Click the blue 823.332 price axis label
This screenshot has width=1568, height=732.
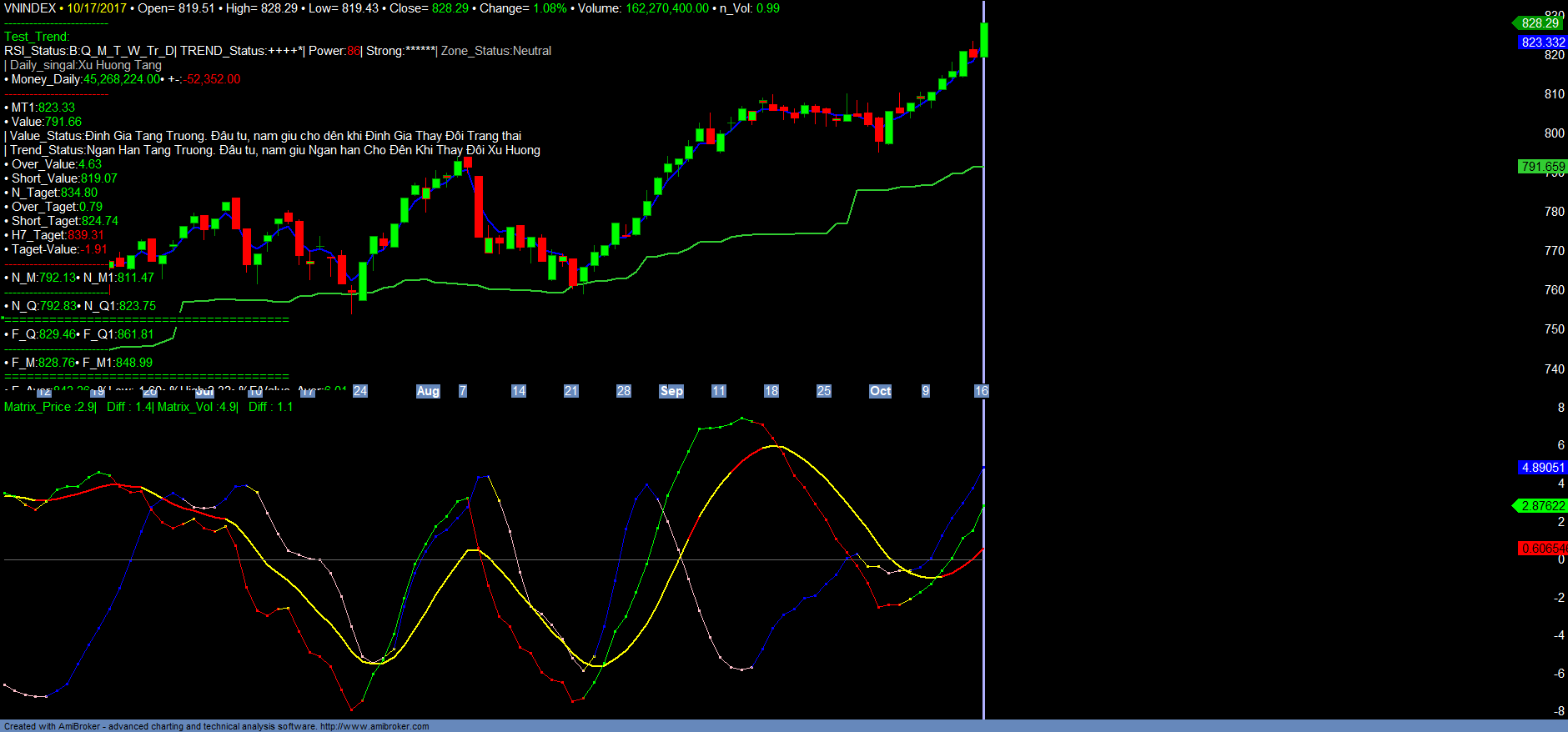click(x=1542, y=43)
